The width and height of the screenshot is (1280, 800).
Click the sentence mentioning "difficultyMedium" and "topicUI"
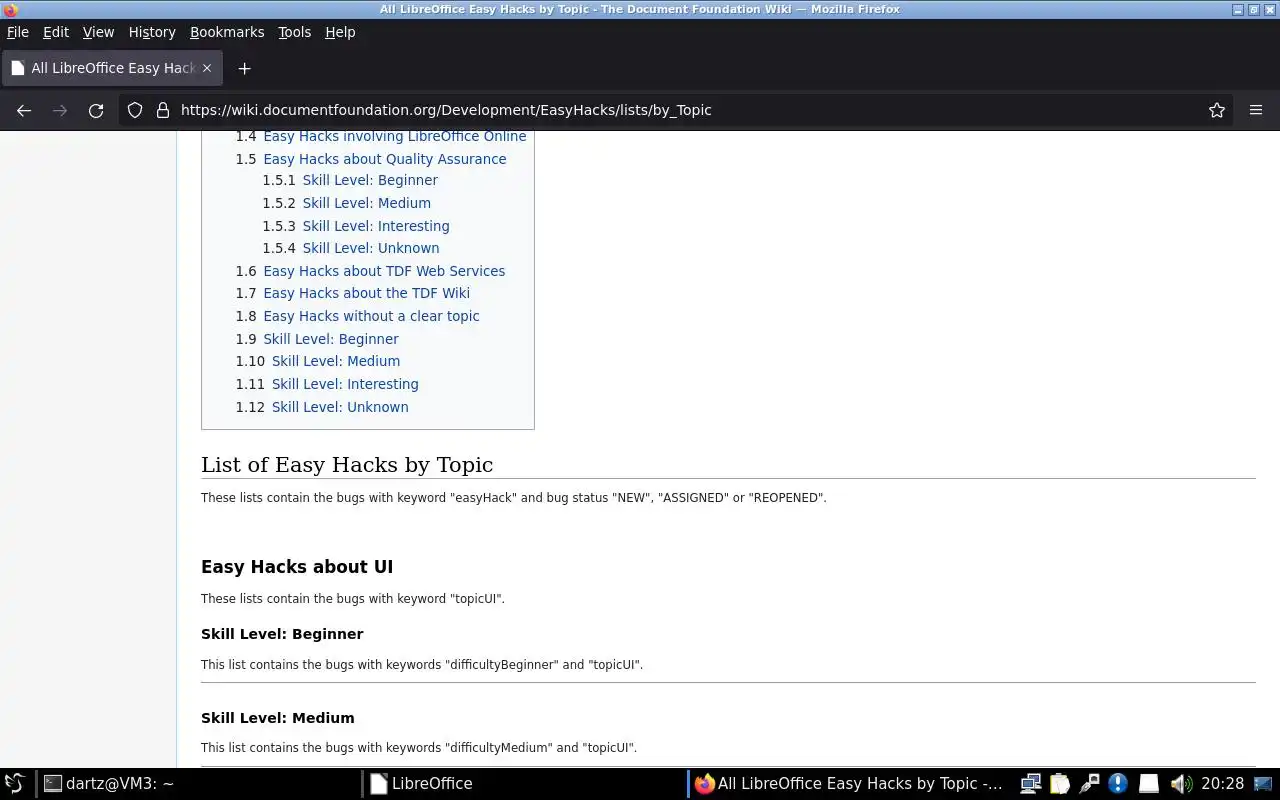pyautogui.click(x=419, y=748)
